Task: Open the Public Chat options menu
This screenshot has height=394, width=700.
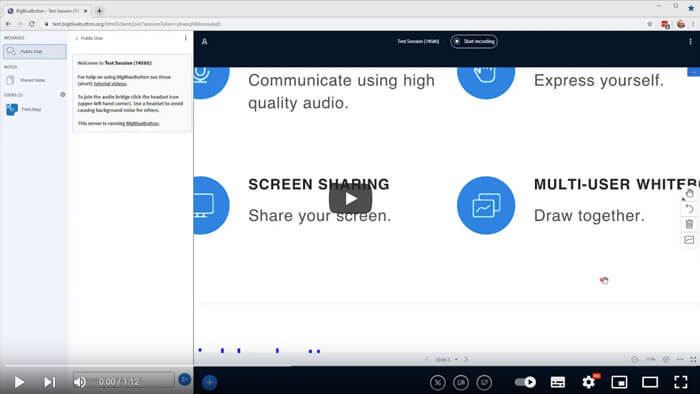Action: 186,38
